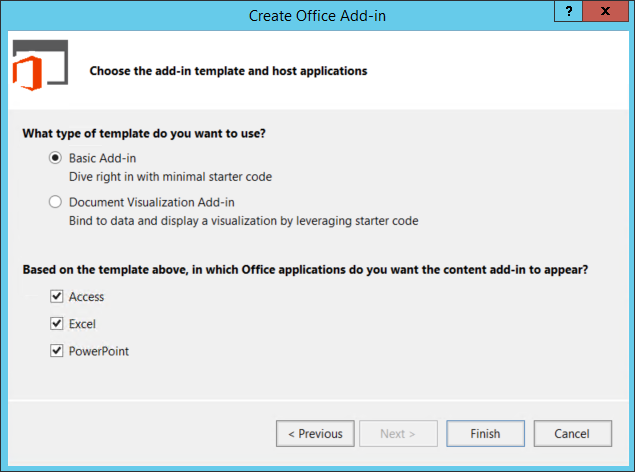Click the 'Choose the add-in template and host applications' heading
635x472 pixels.
pos(228,71)
